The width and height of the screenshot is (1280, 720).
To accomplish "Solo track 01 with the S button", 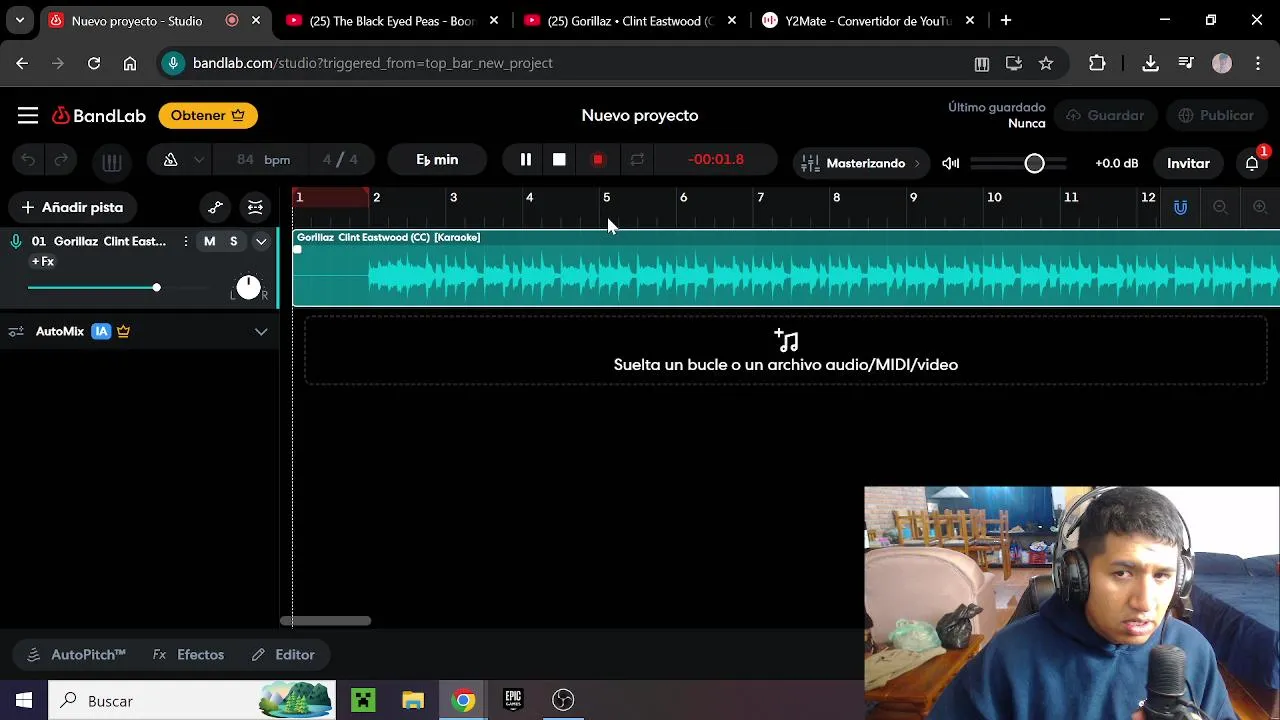I will (234, 241).
